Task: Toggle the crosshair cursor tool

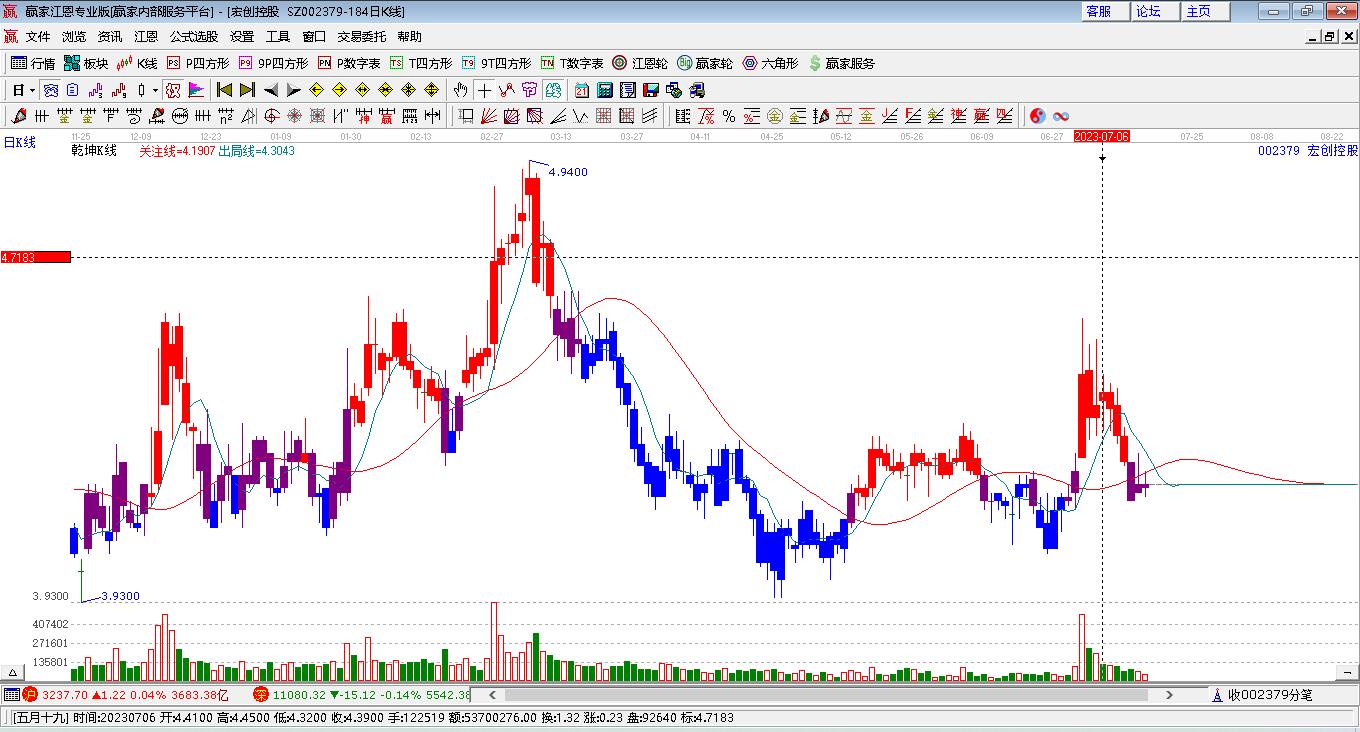Action: (484, 90)
